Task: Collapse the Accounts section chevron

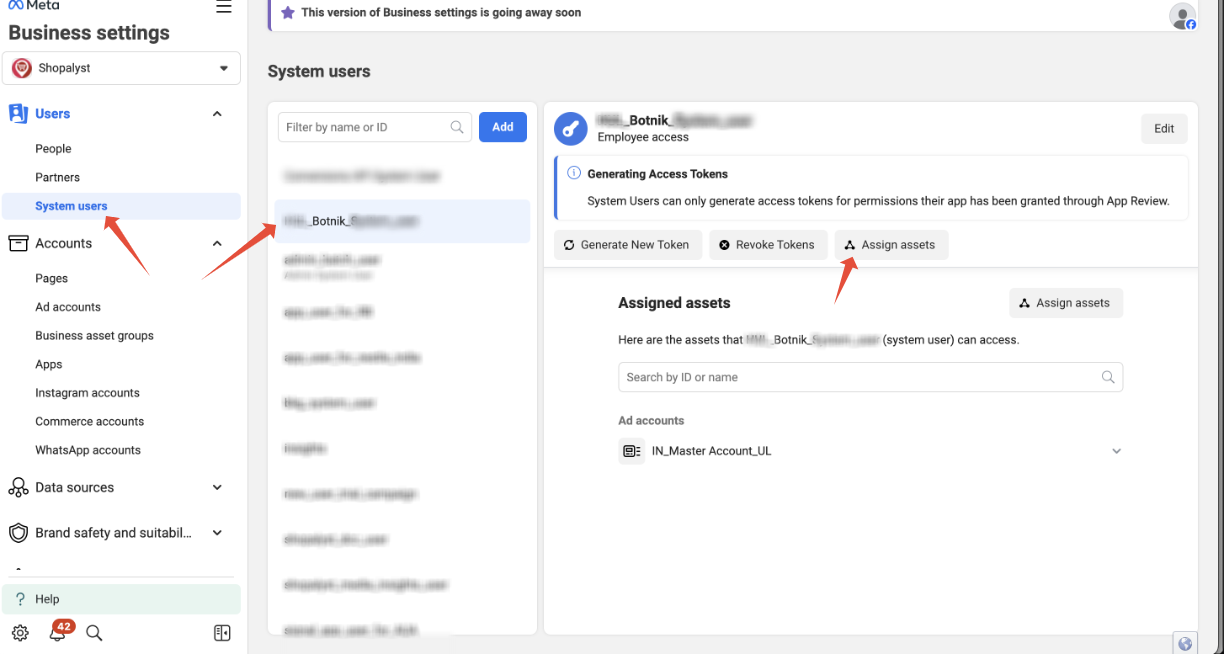Action: coord(217,243)
